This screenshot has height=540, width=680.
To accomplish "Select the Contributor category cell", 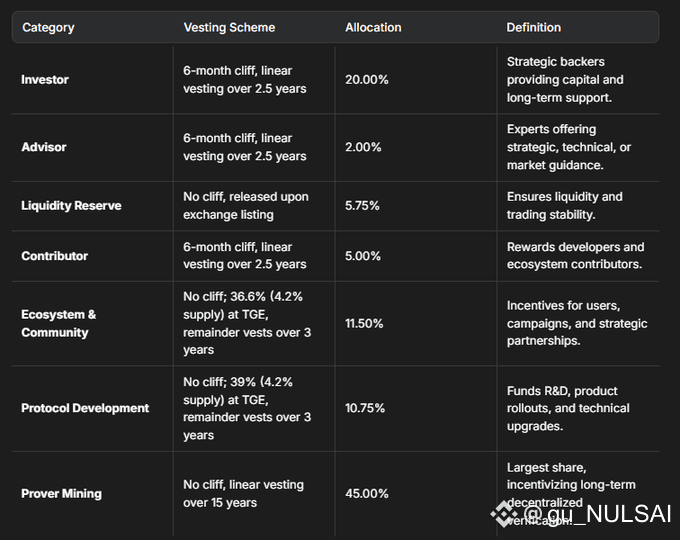I will 54,255.
